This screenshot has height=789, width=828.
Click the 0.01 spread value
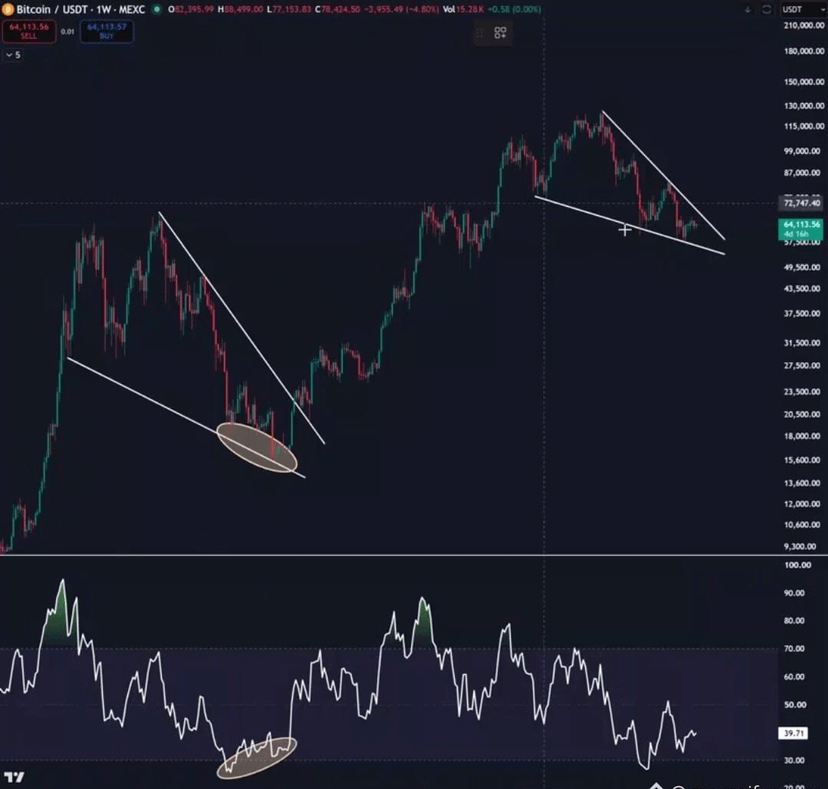(68, 32)
